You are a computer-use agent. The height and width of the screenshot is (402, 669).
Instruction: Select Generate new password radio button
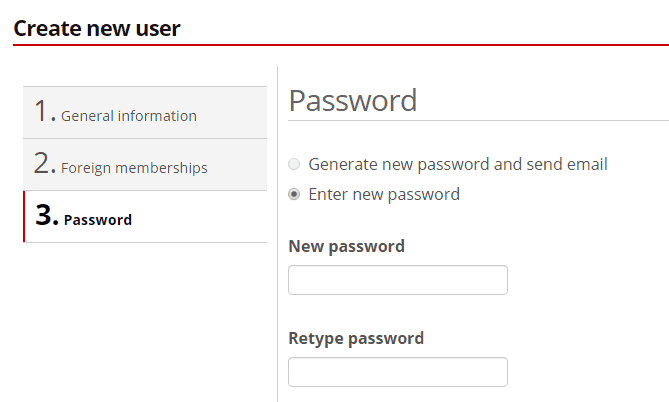[x=294, y=164]
